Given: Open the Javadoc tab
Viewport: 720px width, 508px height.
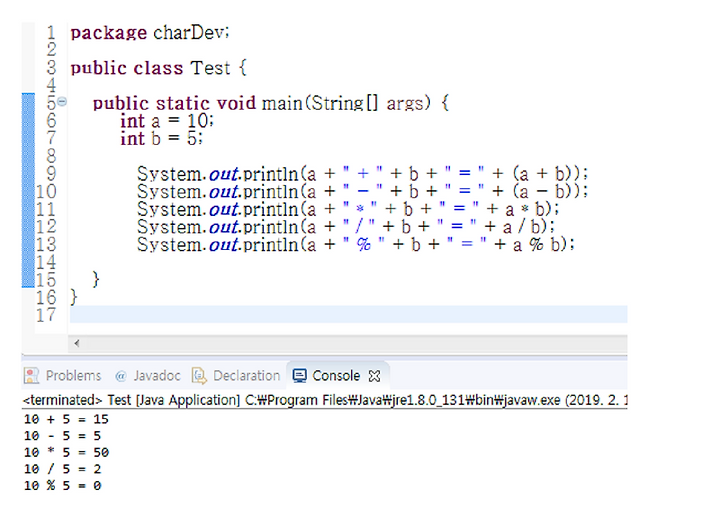Looking at the screenshot, I should pos(147,376).
